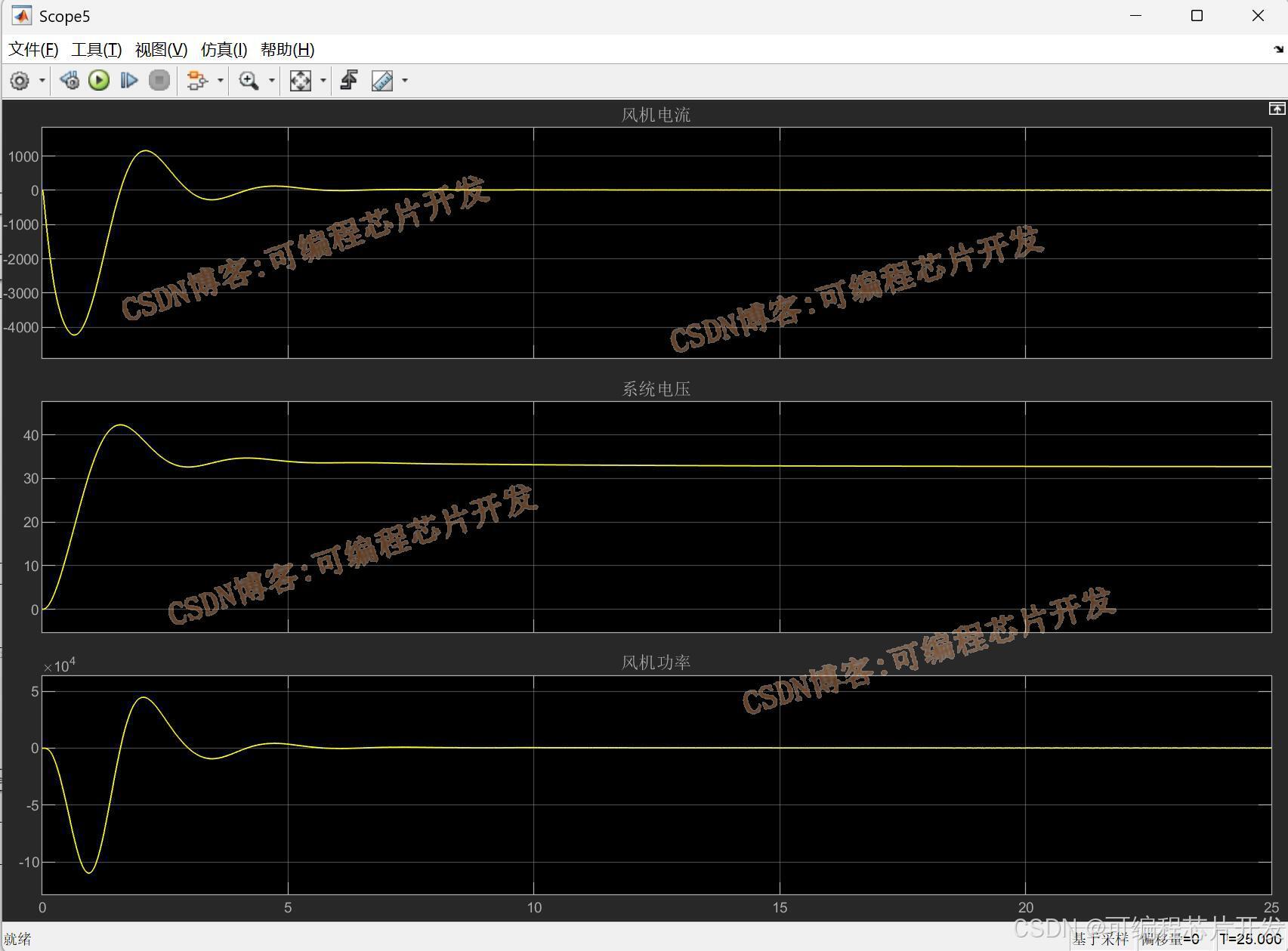Click the 风机电流 plot title
The image size is (1288, 951).
(x=656, y=115)
